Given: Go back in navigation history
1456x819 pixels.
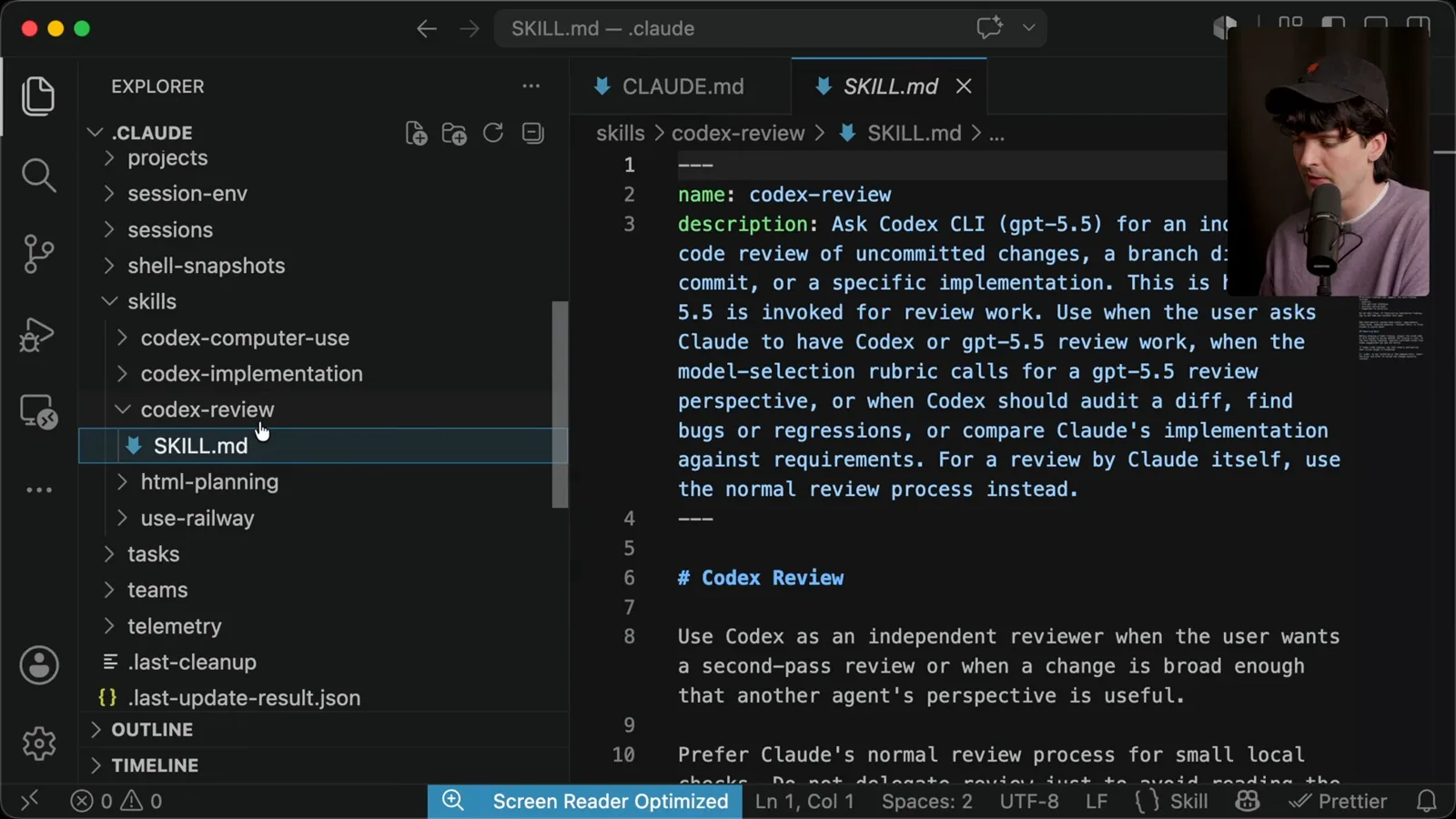Looking at the screenshot, I should (x=427, y=29).
